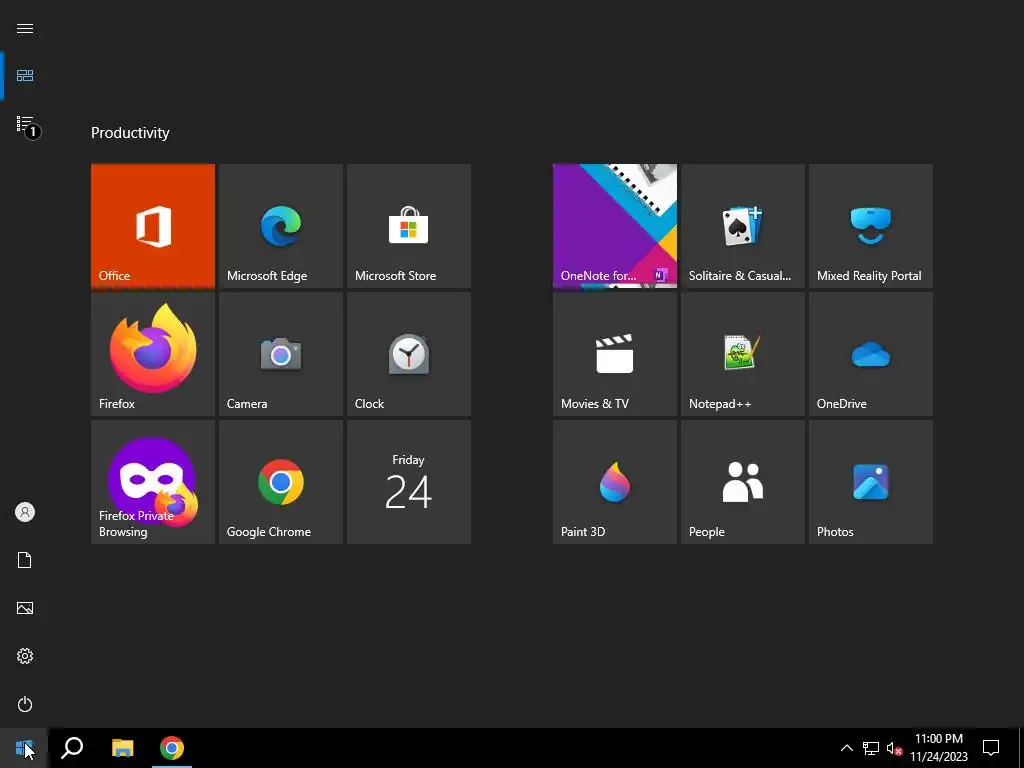
Task: Open the Pictures folder shortcut
Action: pos(25,608)
